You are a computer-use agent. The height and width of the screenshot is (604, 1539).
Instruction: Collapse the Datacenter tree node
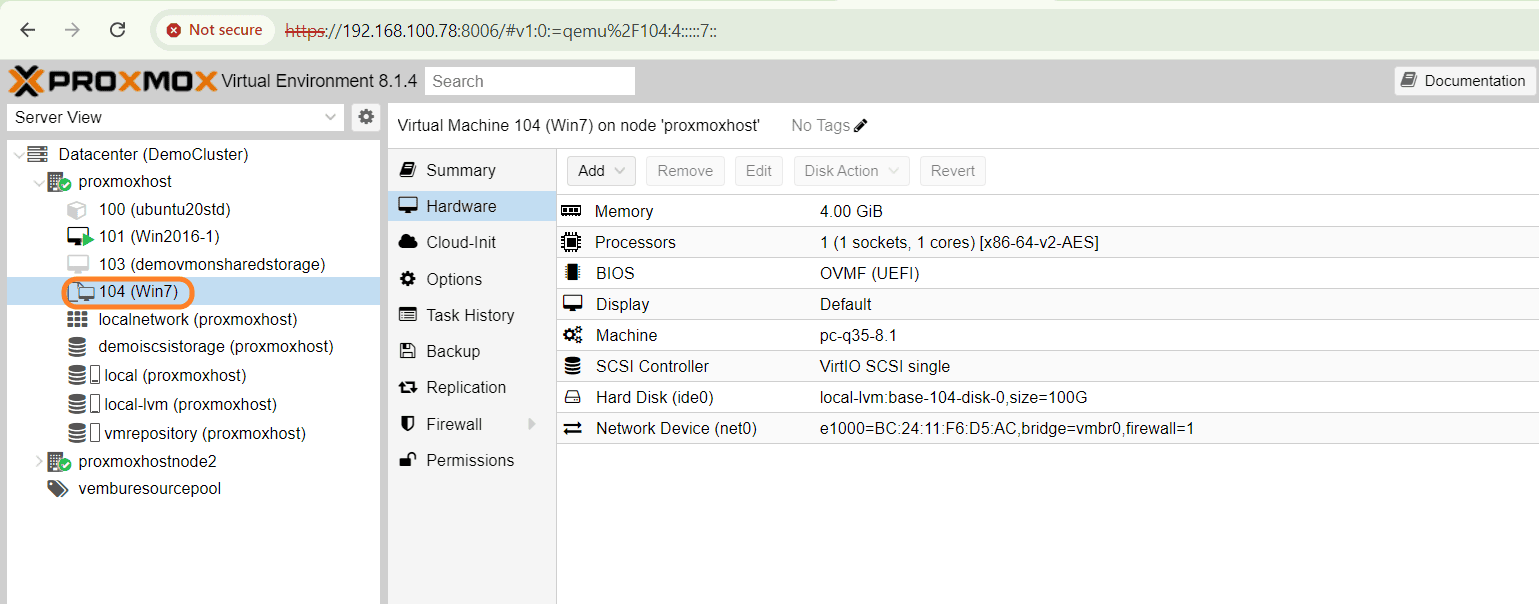pos(18,154)
